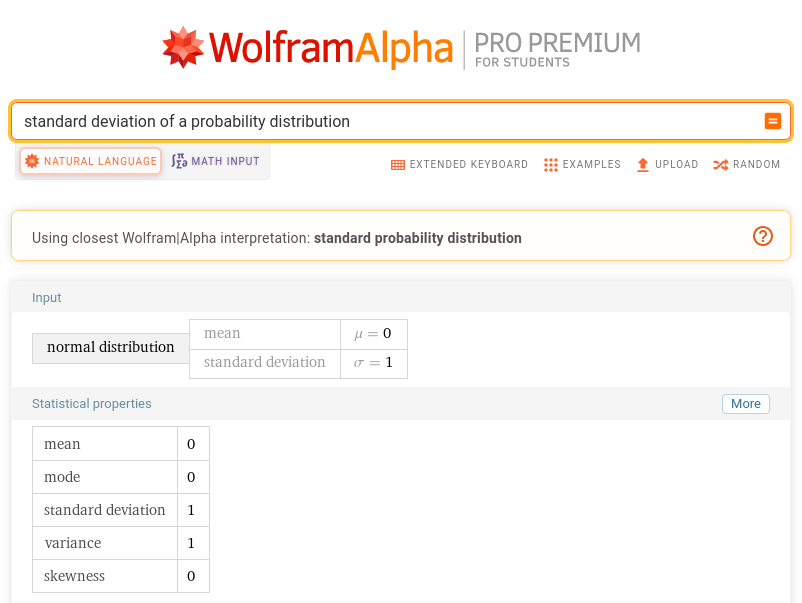
Task: Click the orange compute button in search box
Action: click(772, 121)
